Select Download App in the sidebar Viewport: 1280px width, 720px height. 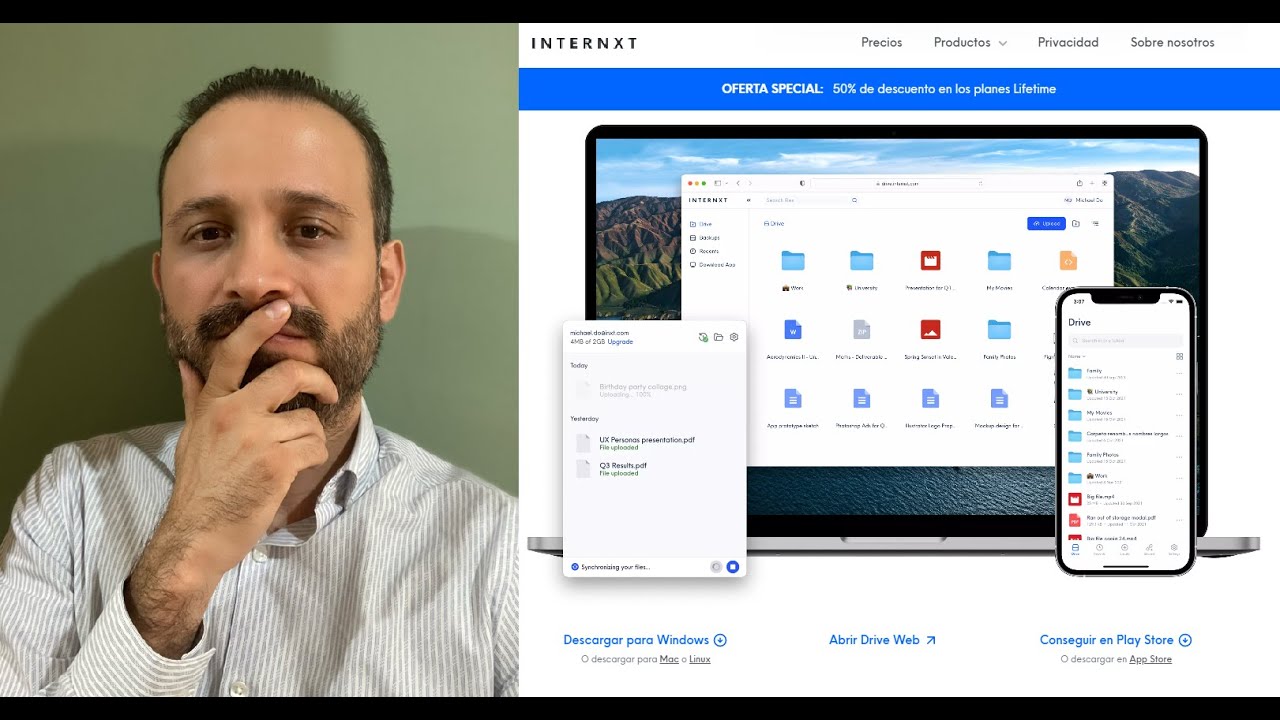tap(713, 265)
